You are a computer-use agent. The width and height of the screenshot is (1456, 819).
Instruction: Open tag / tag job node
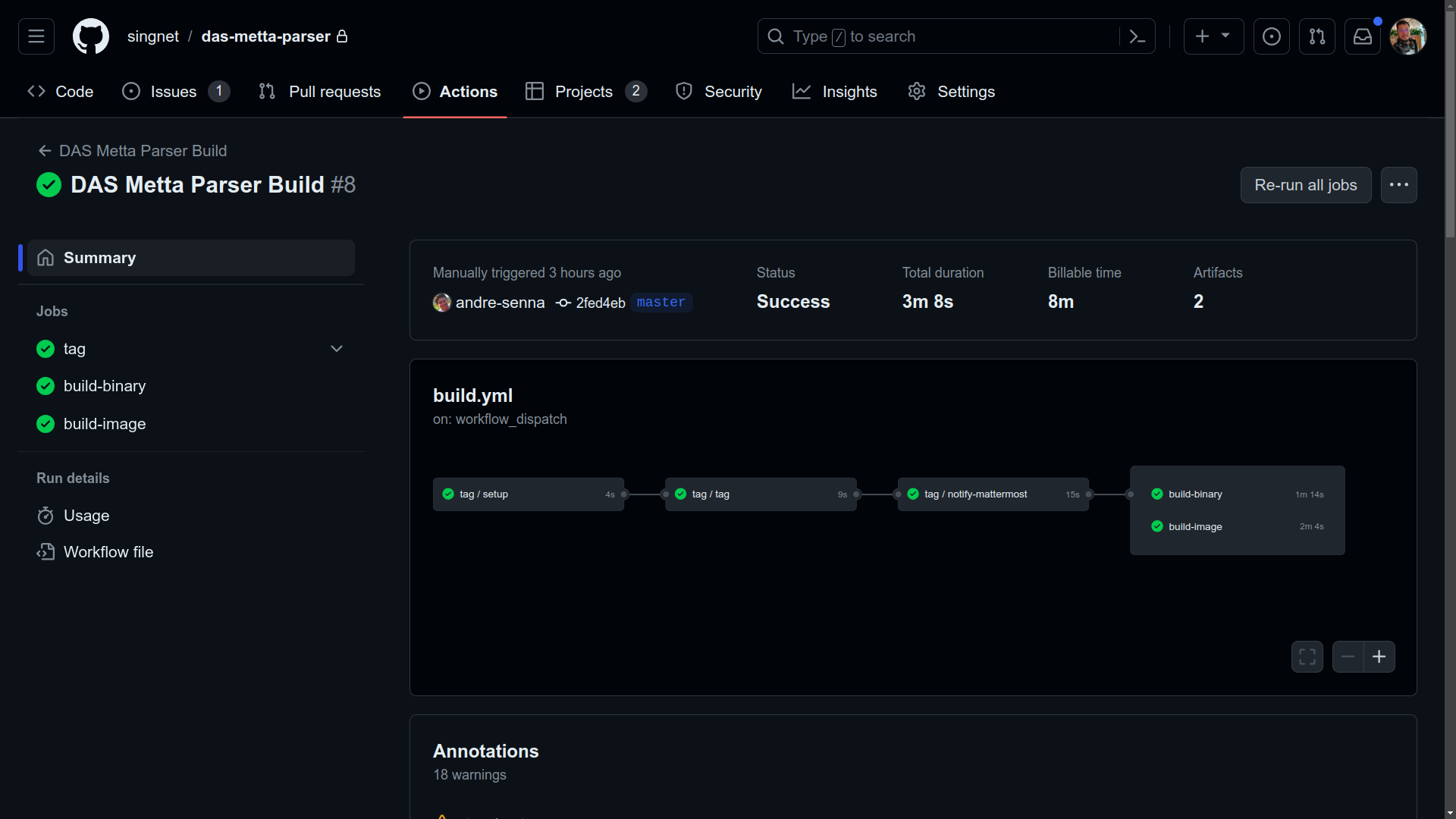[761, 494]
